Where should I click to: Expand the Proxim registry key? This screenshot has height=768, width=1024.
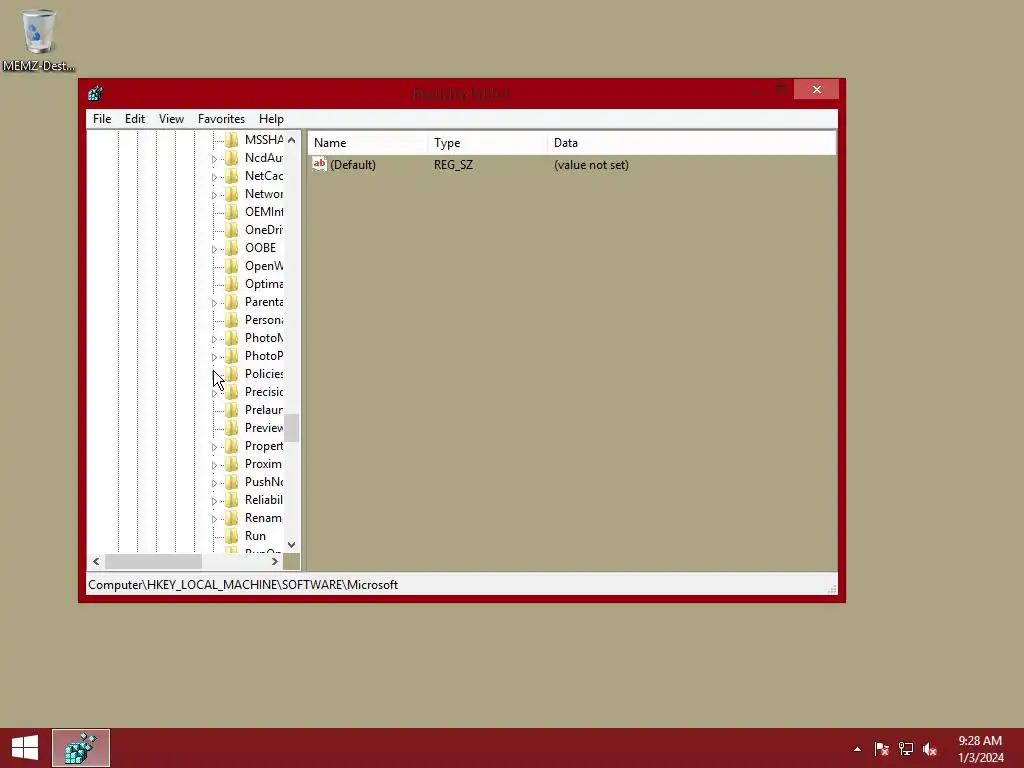point(214,465)
